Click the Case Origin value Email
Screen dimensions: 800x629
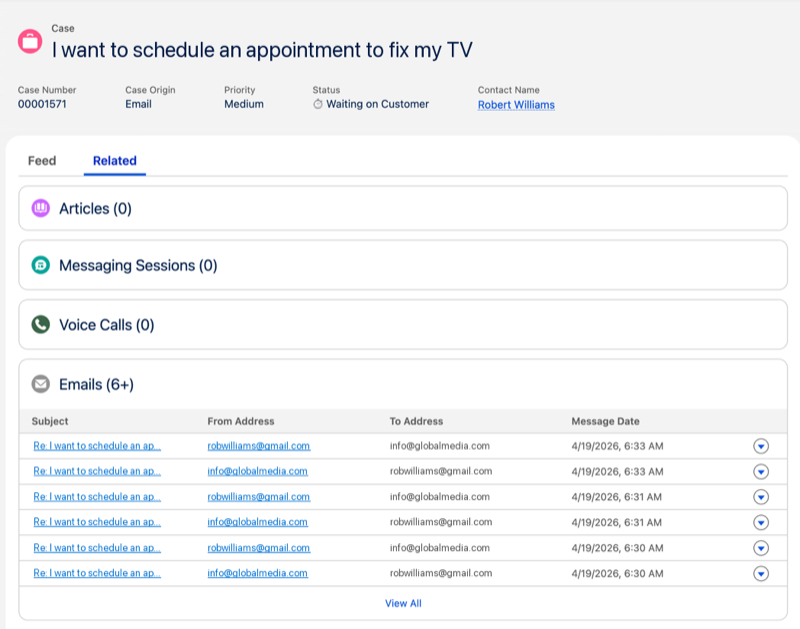(x=138, y=104)
